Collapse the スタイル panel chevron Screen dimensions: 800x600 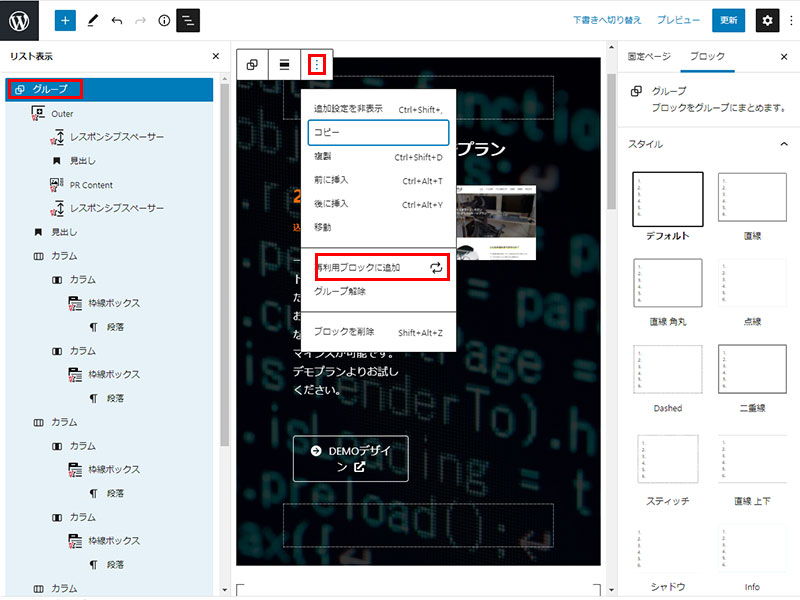pos(783,144)
